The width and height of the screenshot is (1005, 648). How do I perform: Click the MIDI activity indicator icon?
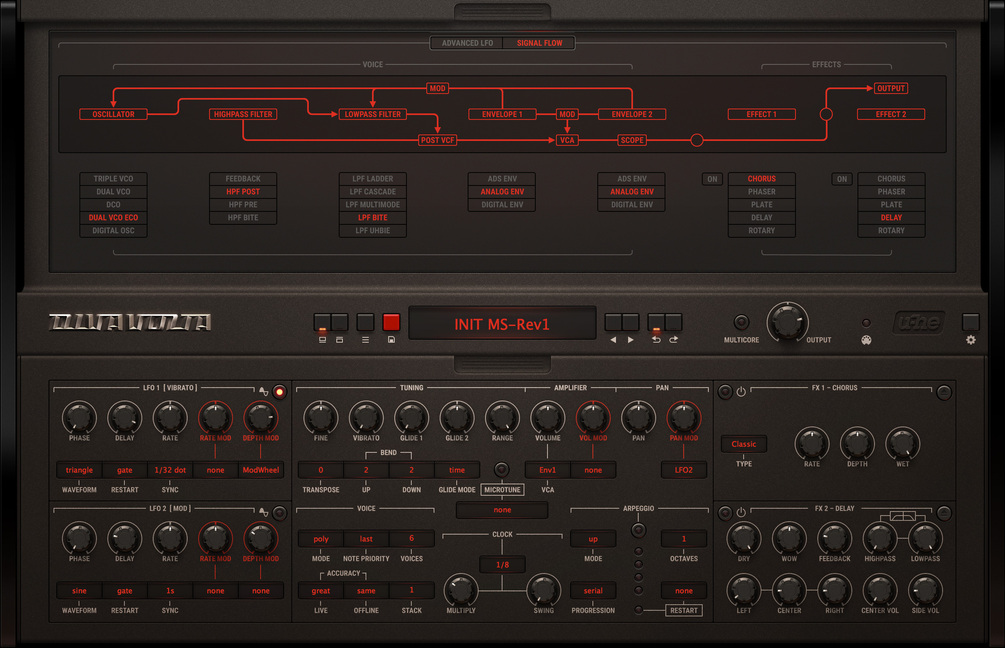pos(867,340)
